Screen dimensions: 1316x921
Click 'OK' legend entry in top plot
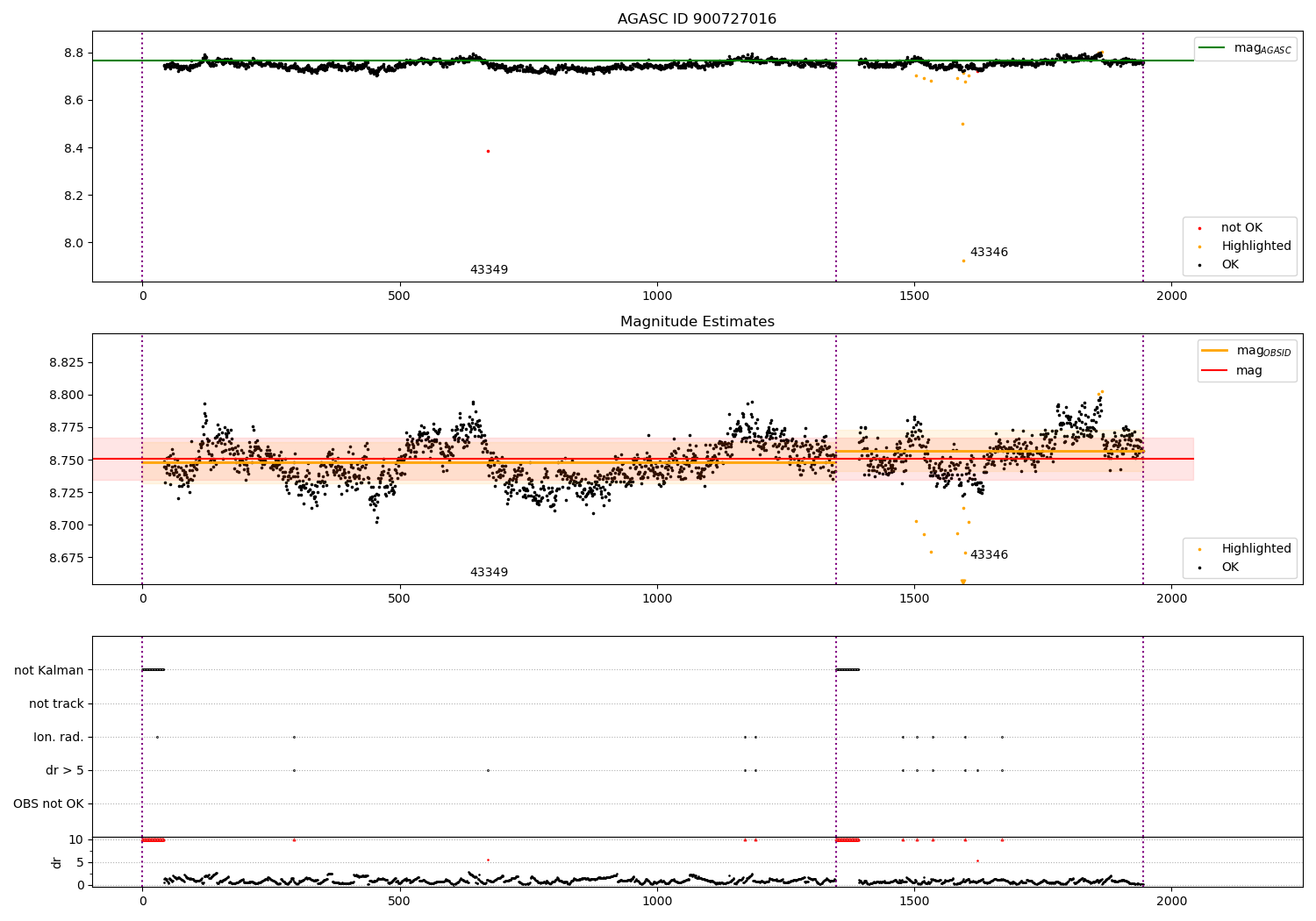[1219, 265]
